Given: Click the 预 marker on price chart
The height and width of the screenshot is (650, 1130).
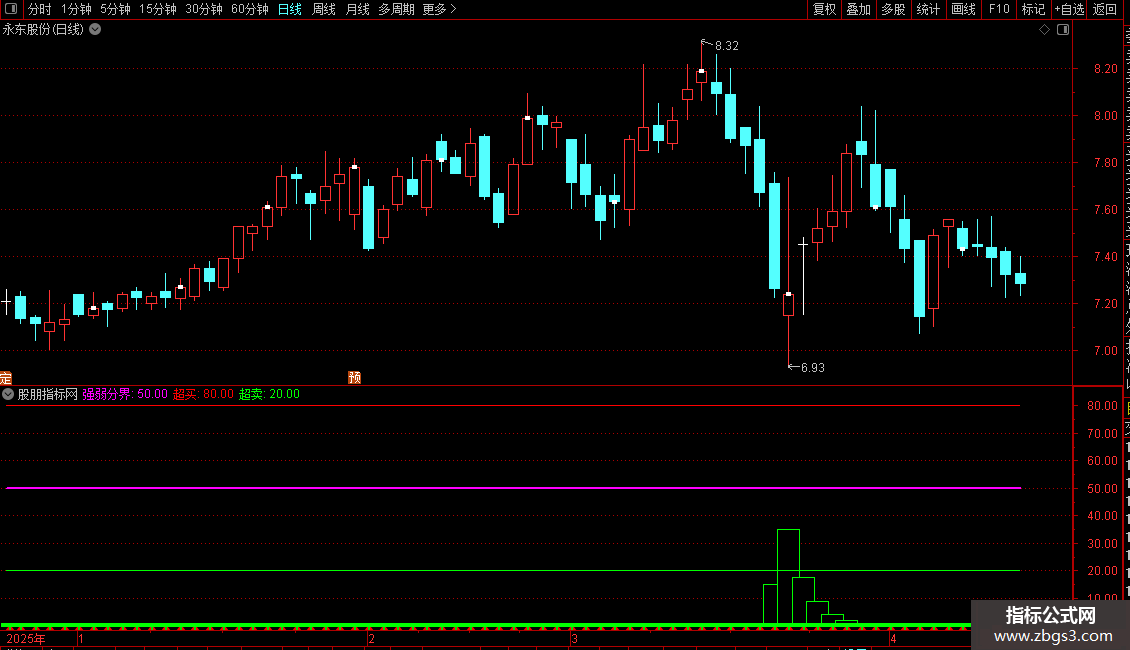Looking at the screenshot, I should (355, 378).
